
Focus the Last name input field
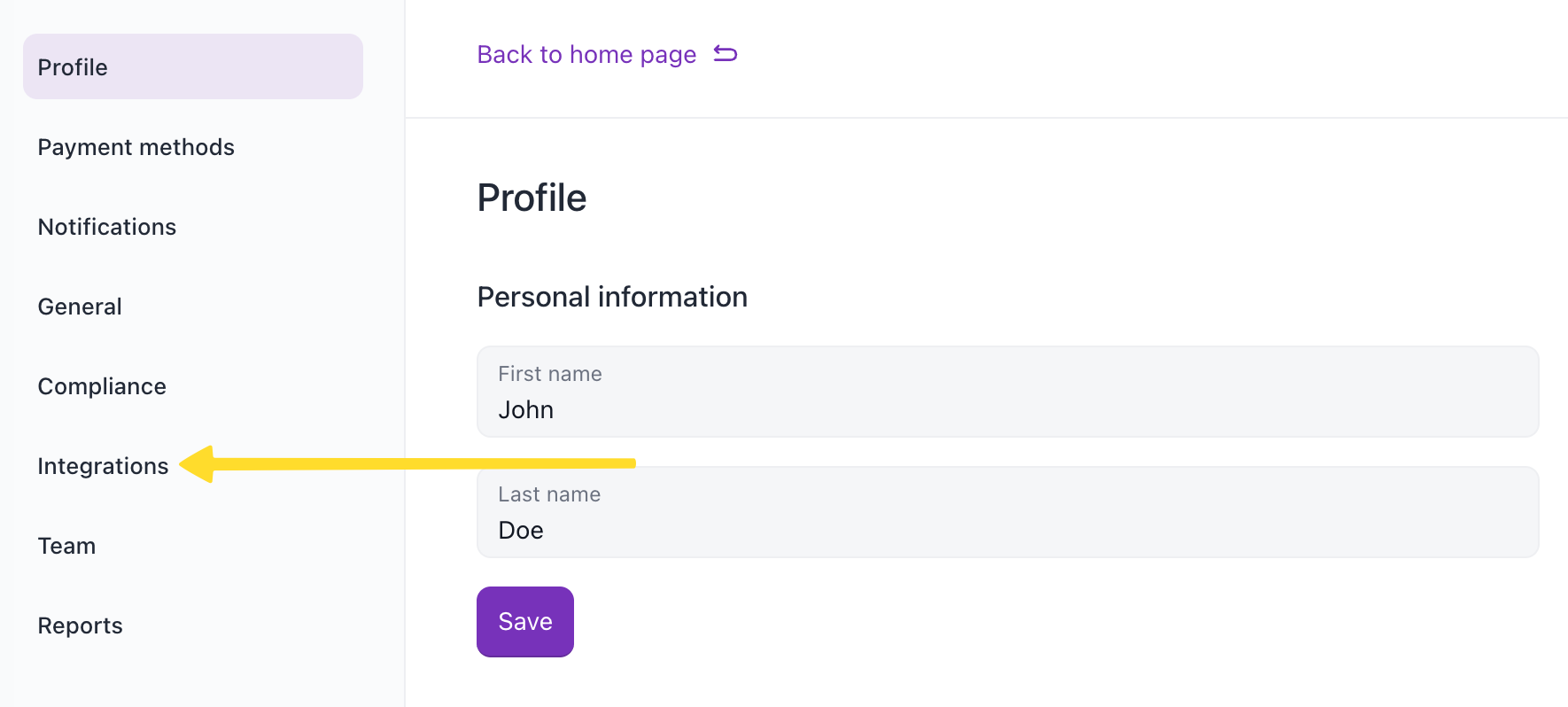[x=1007, y=512]
